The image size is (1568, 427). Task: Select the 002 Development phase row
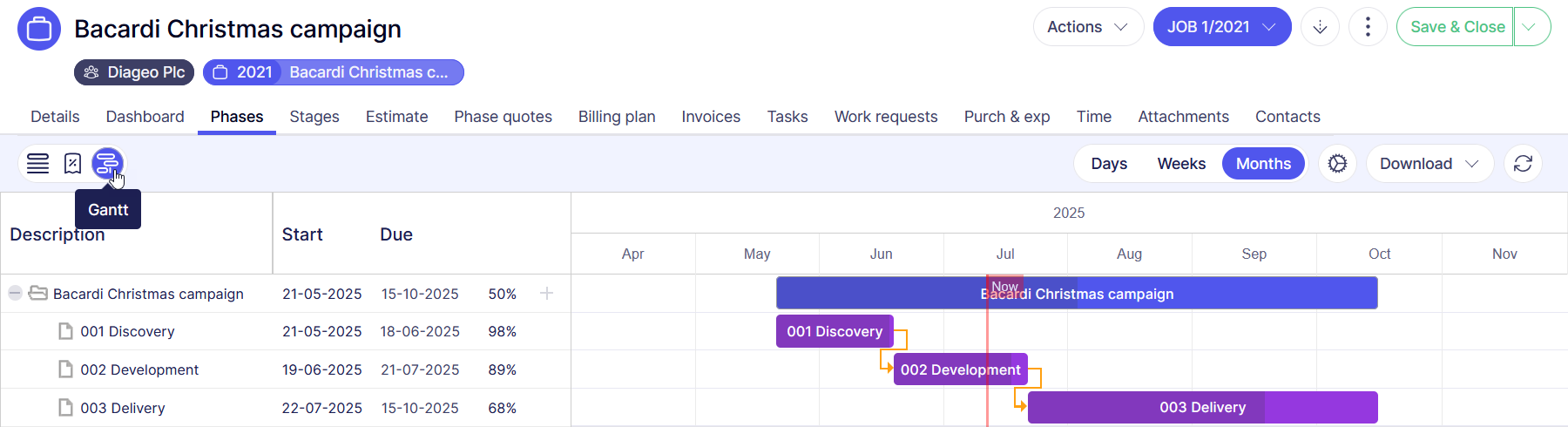pos(139,369)
